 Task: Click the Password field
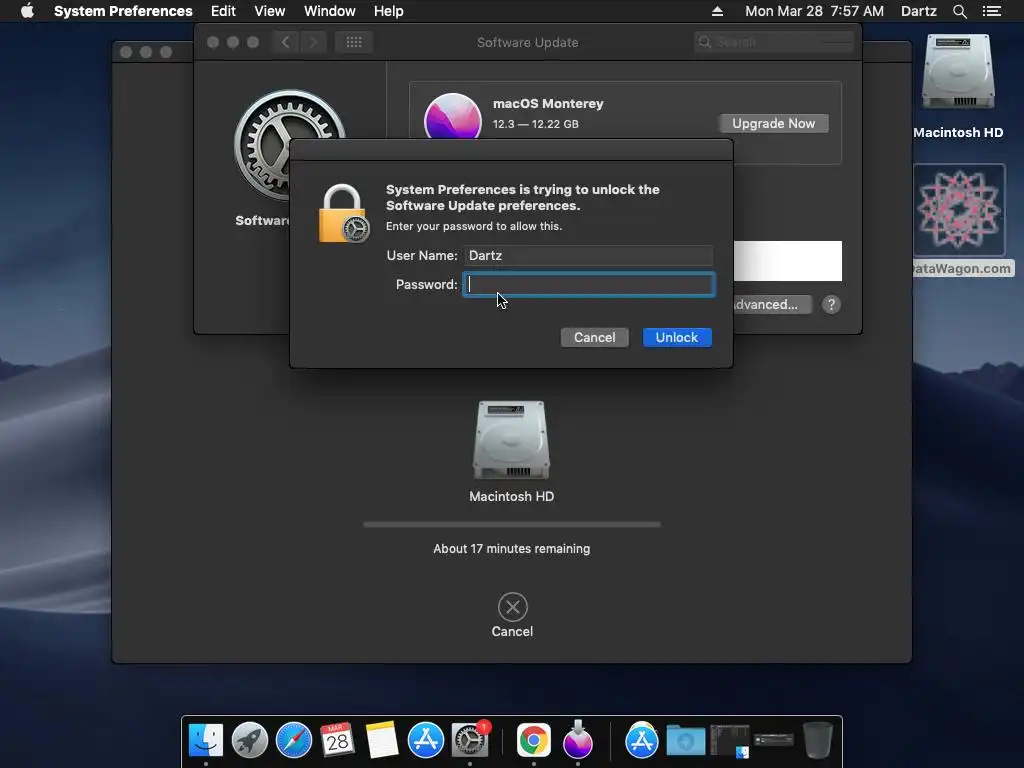point(589,285)
